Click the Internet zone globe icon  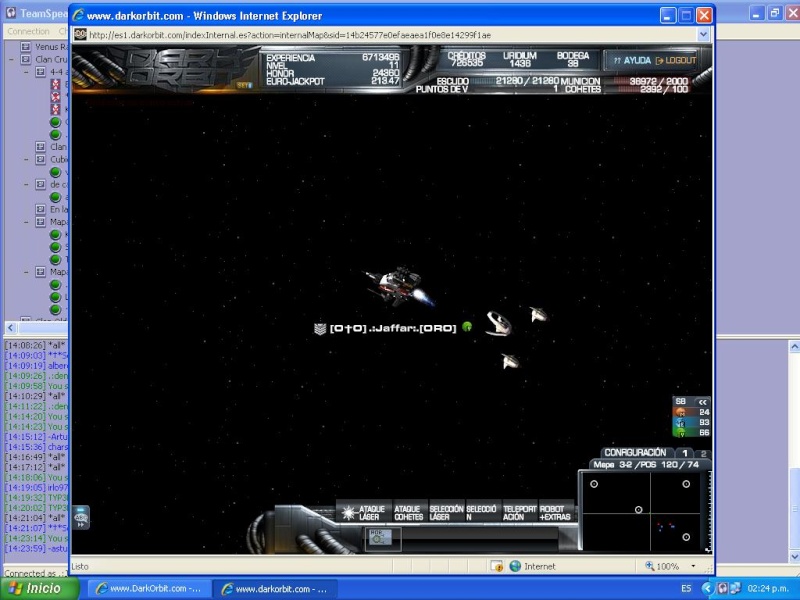click(x=515, y=566)
